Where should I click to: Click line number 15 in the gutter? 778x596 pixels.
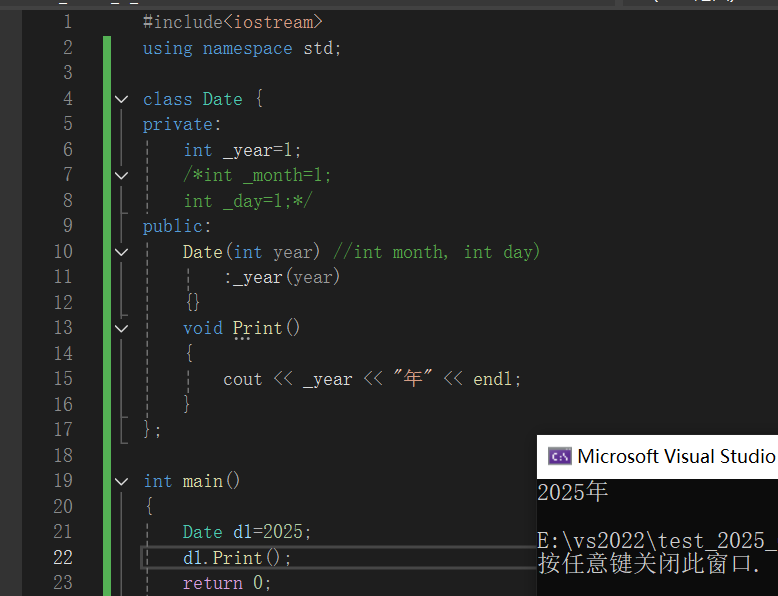coord(63,379)
